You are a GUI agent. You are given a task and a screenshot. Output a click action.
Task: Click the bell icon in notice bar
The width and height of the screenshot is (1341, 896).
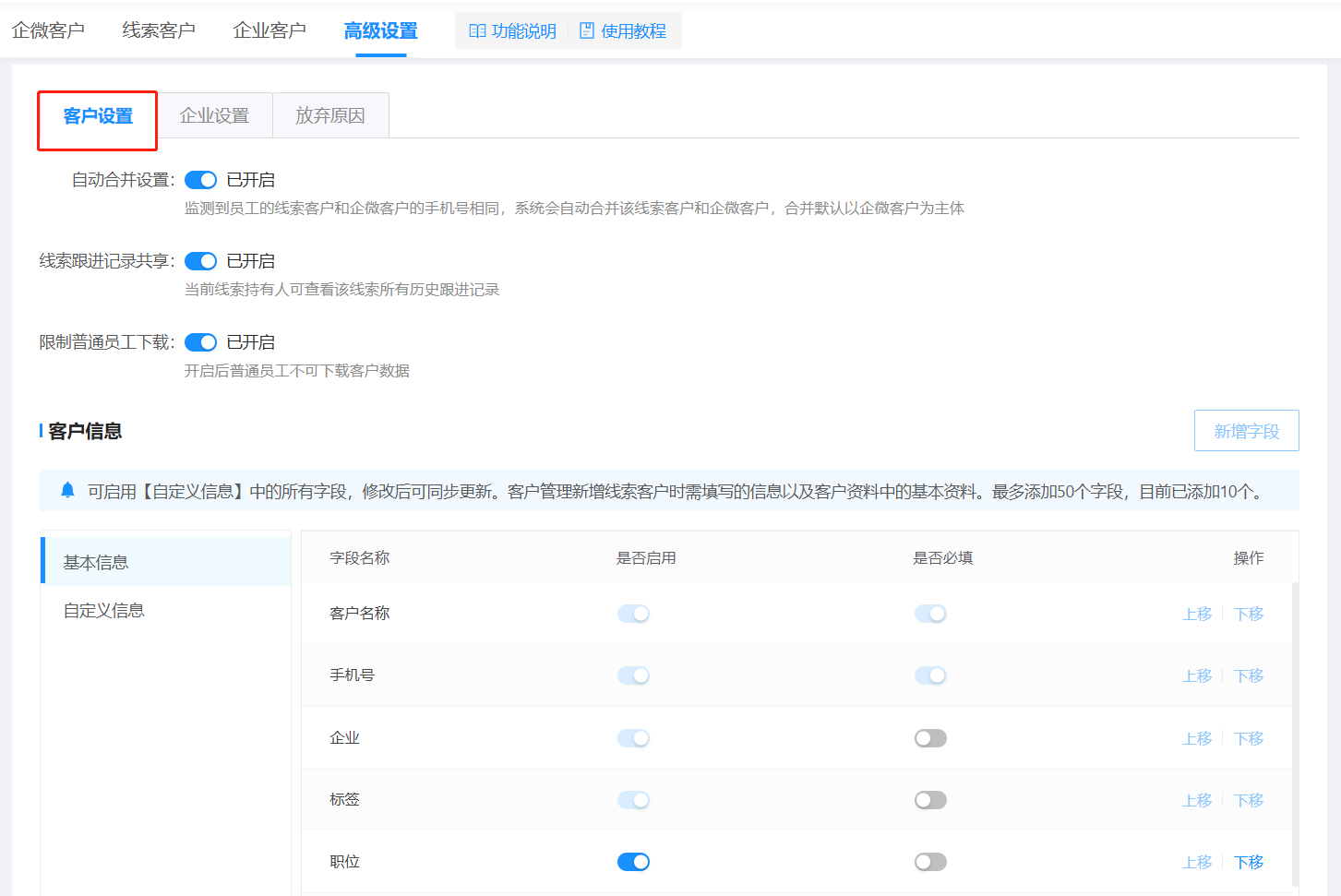click(x=67, y=490)
